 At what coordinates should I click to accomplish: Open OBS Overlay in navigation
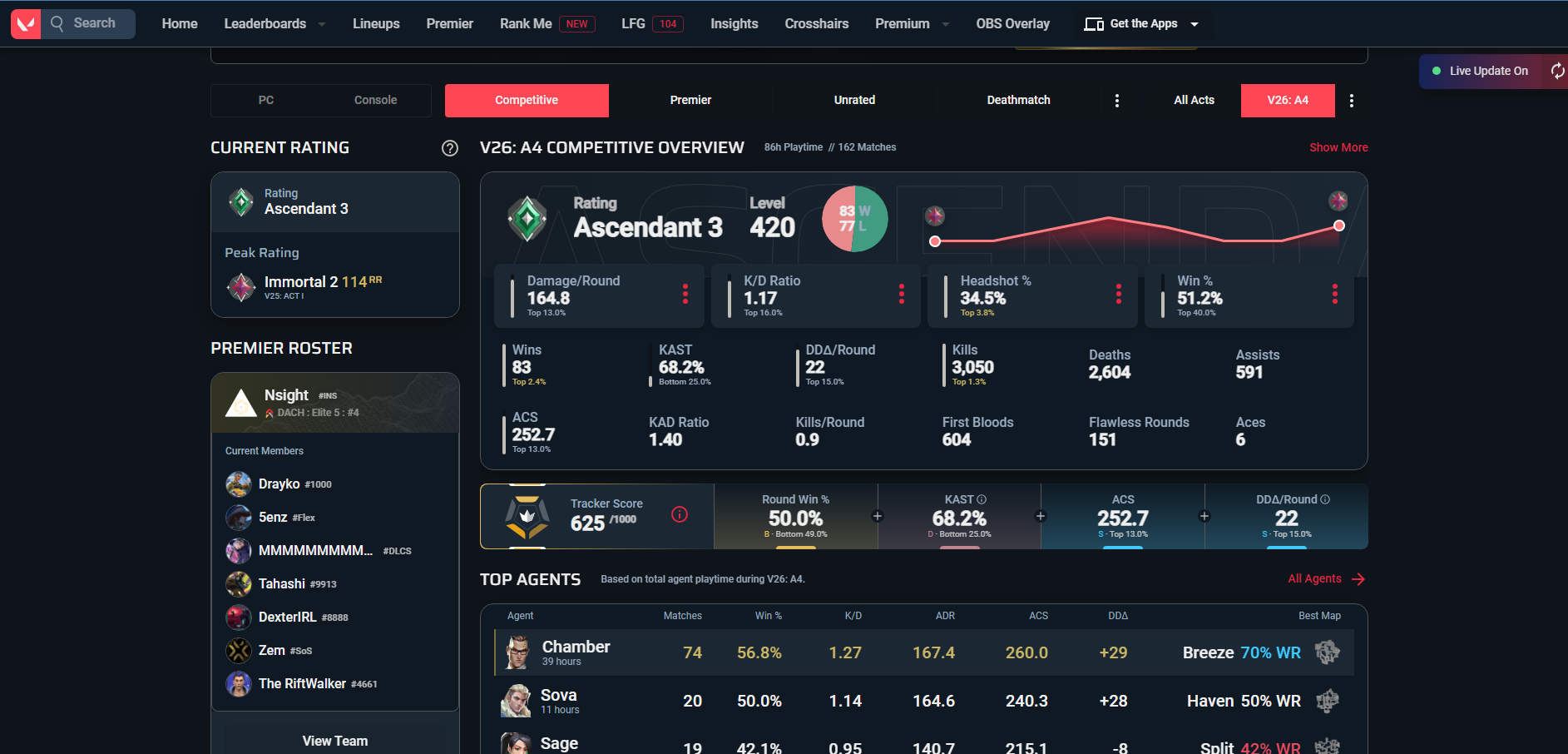point(1012,24)
